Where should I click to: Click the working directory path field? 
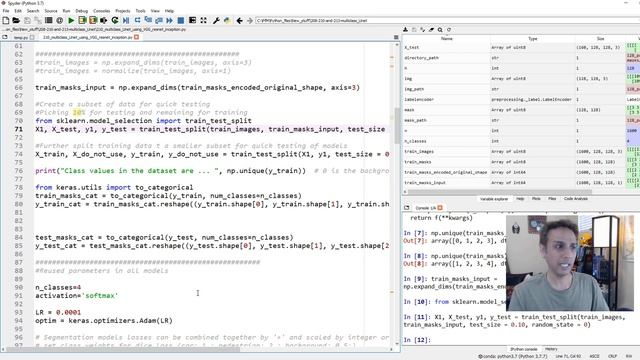(x=447, y=20)
